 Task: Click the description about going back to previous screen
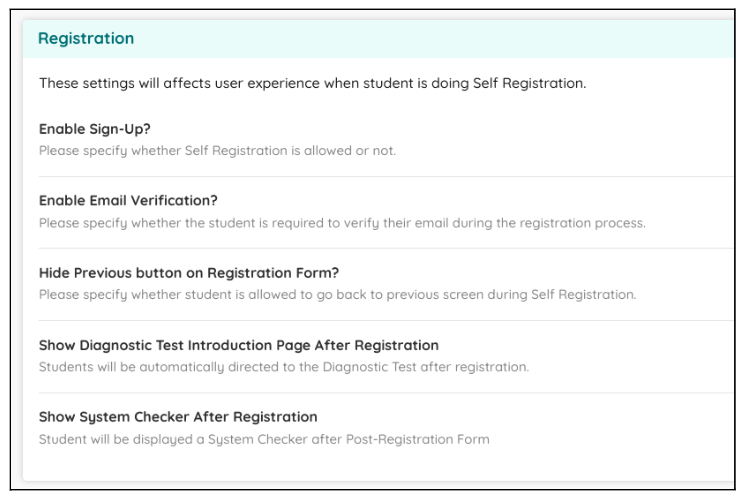337,294
